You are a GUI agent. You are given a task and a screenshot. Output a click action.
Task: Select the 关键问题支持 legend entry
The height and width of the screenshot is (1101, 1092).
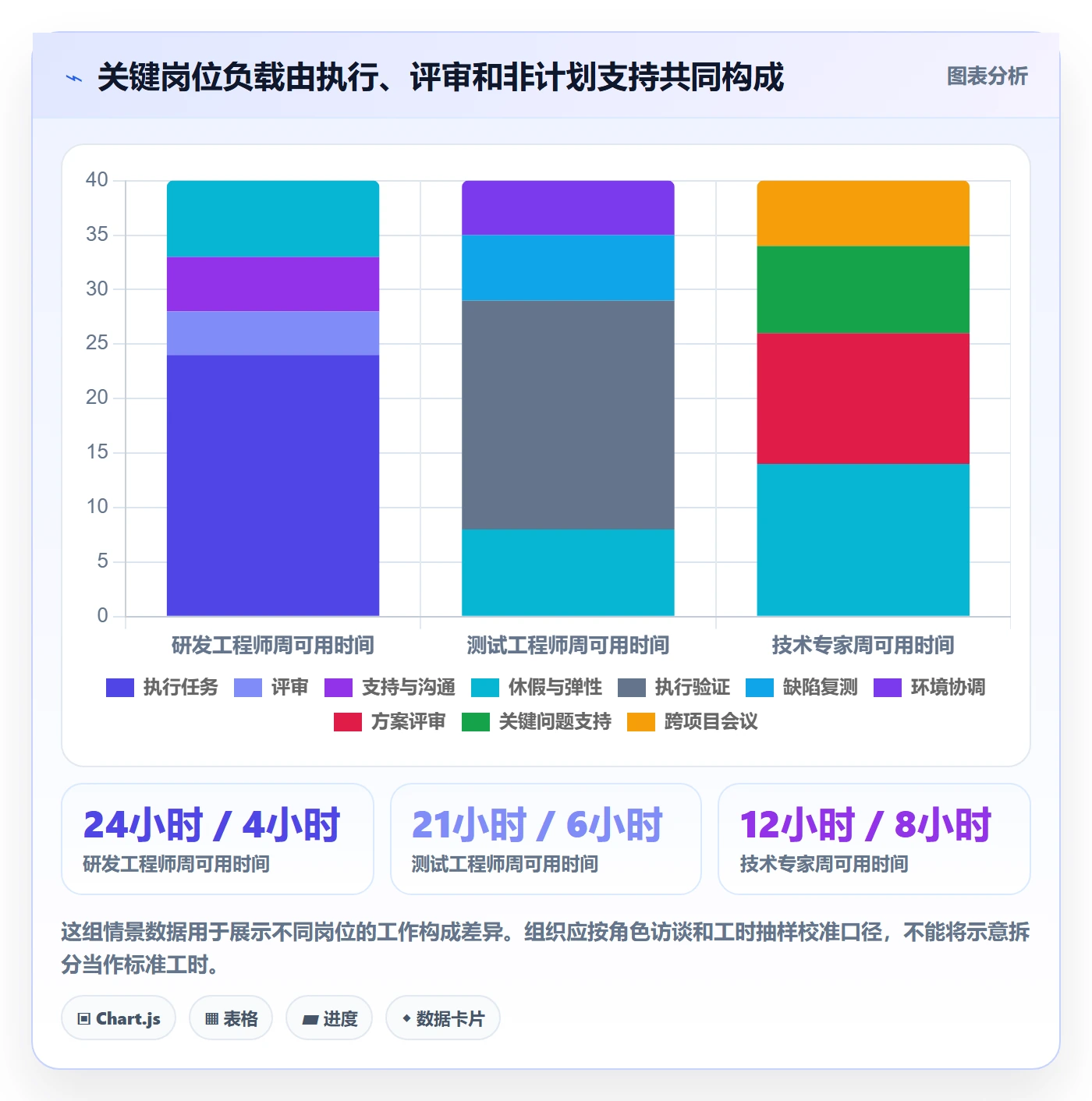pyautogui.click(x=537, y=721)
